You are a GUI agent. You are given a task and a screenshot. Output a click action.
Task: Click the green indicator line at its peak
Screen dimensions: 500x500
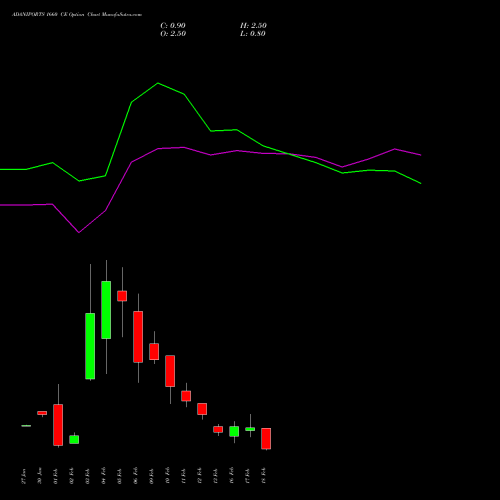tap(158, 83)
